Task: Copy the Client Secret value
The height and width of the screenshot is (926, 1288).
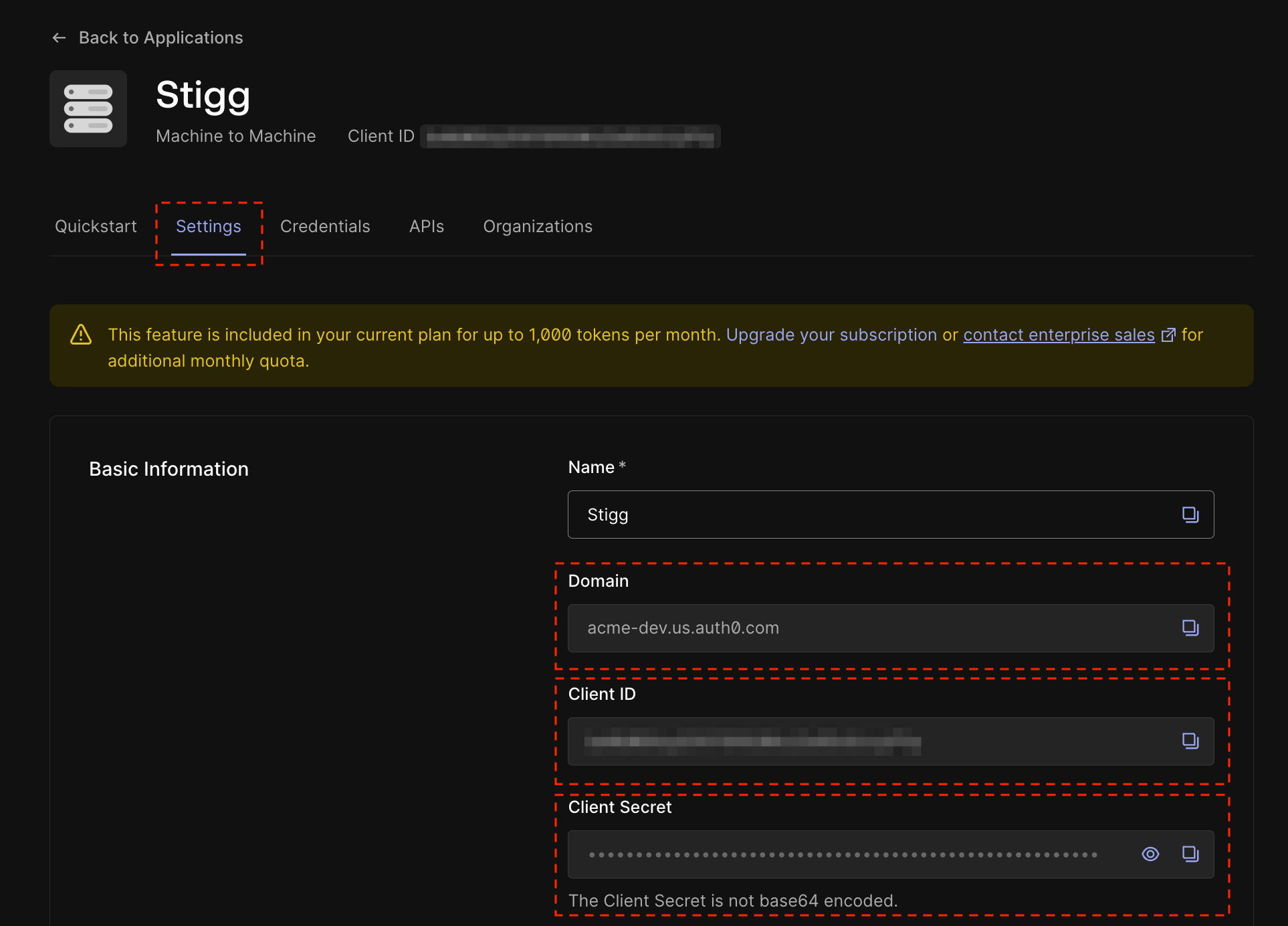Action: [x=1190, y=854]
